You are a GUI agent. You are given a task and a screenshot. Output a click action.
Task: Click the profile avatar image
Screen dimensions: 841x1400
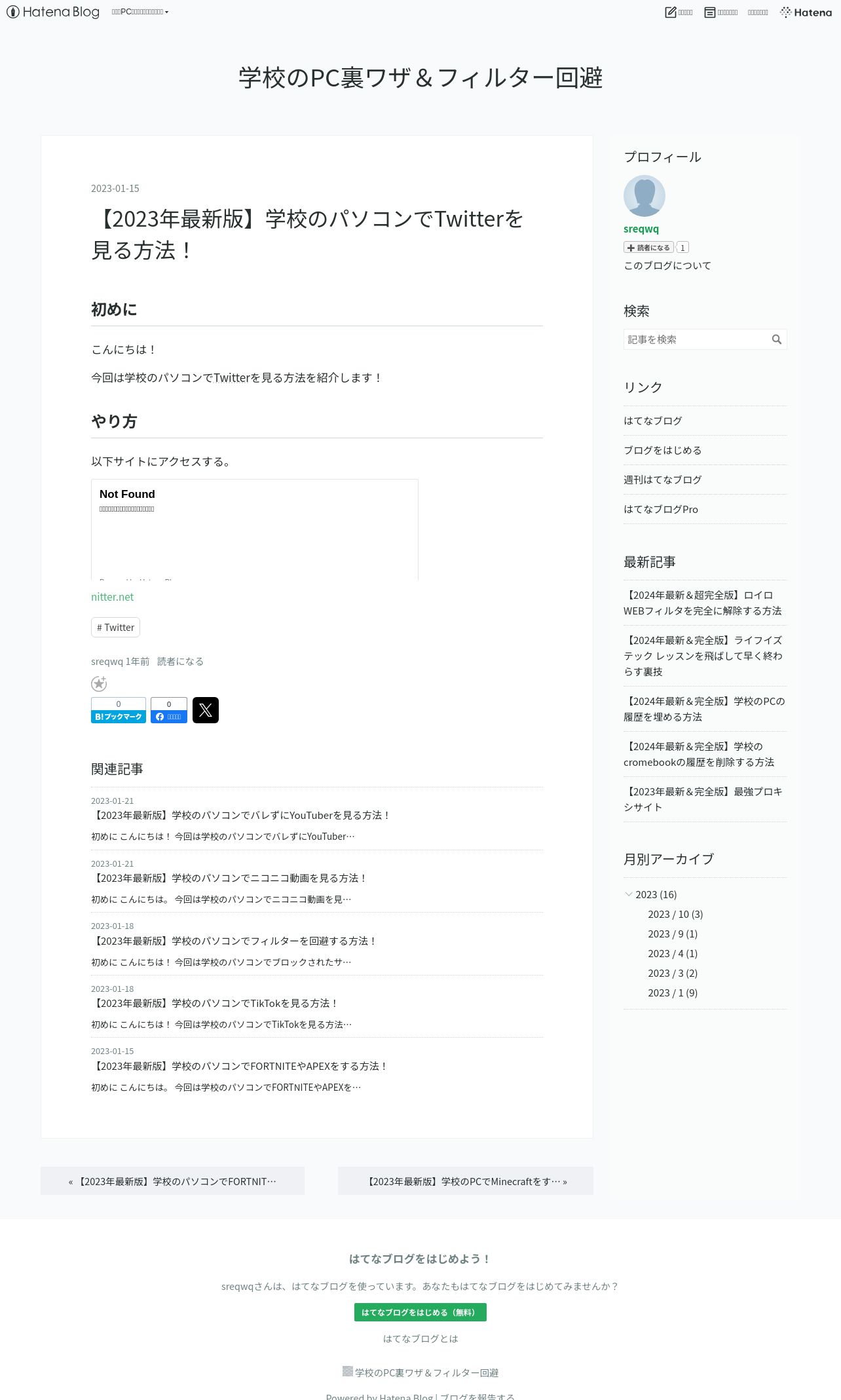[645, 196]
